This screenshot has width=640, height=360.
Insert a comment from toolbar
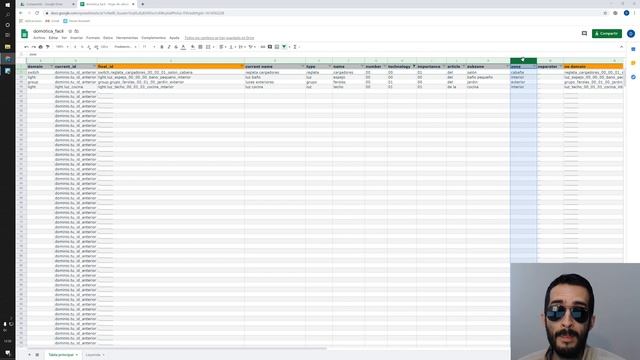click(270, 47)
